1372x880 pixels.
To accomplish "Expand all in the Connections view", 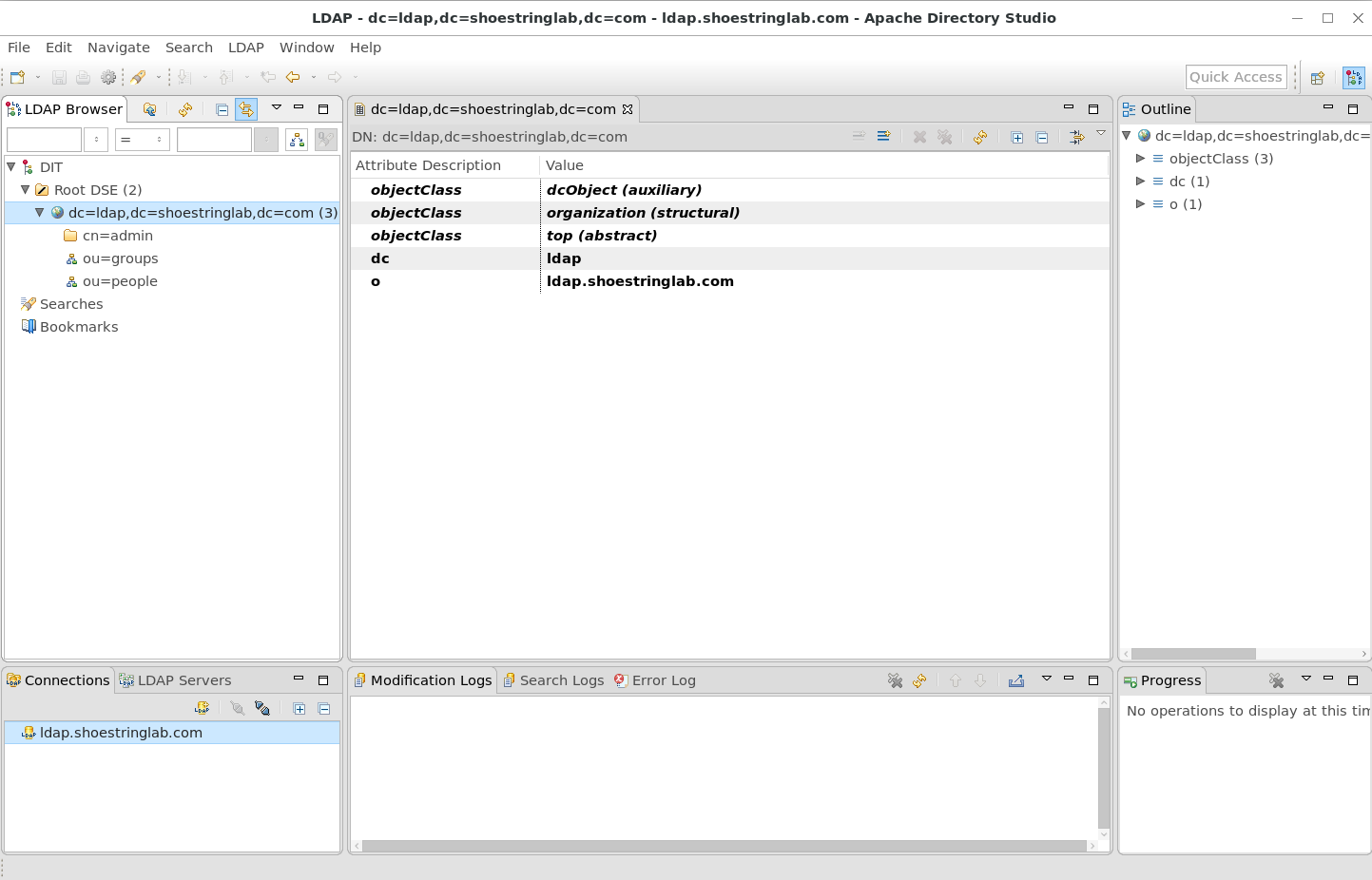I will tap(300, 708).
